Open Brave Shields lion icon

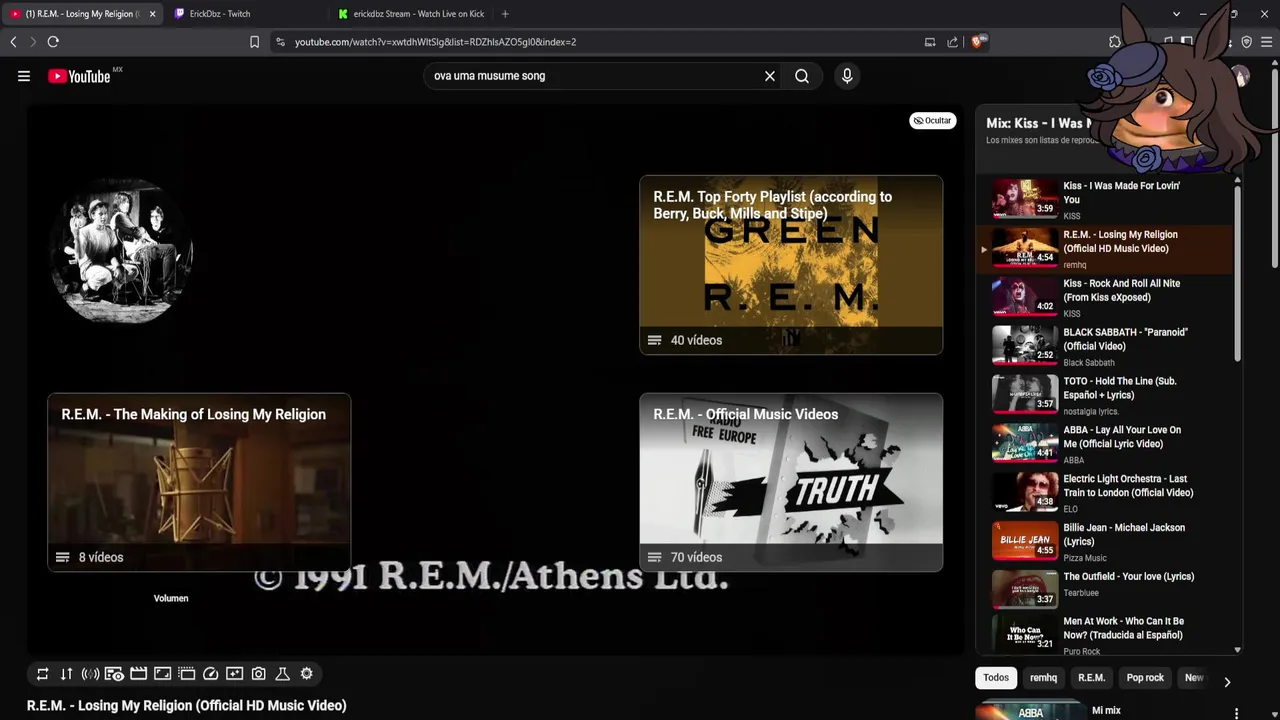pyautogui.click(x=977, y=42)
